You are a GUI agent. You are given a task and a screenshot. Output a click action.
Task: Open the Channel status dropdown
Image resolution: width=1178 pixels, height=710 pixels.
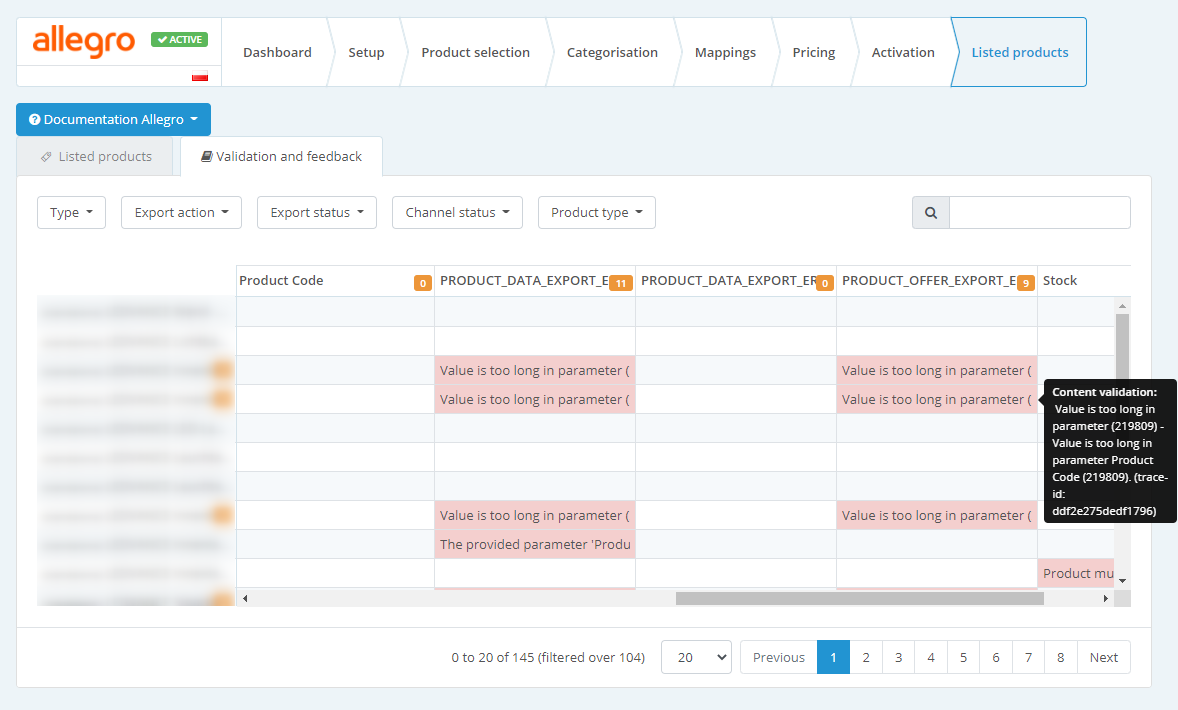pos(457,213)
